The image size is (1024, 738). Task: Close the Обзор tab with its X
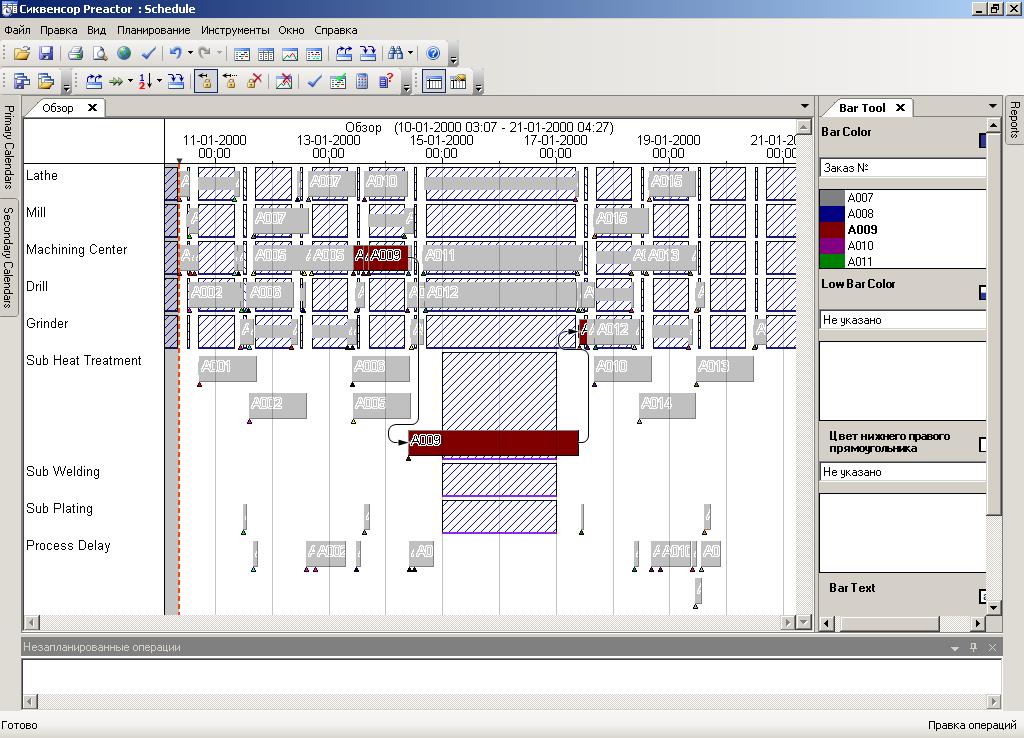[92, 108]
